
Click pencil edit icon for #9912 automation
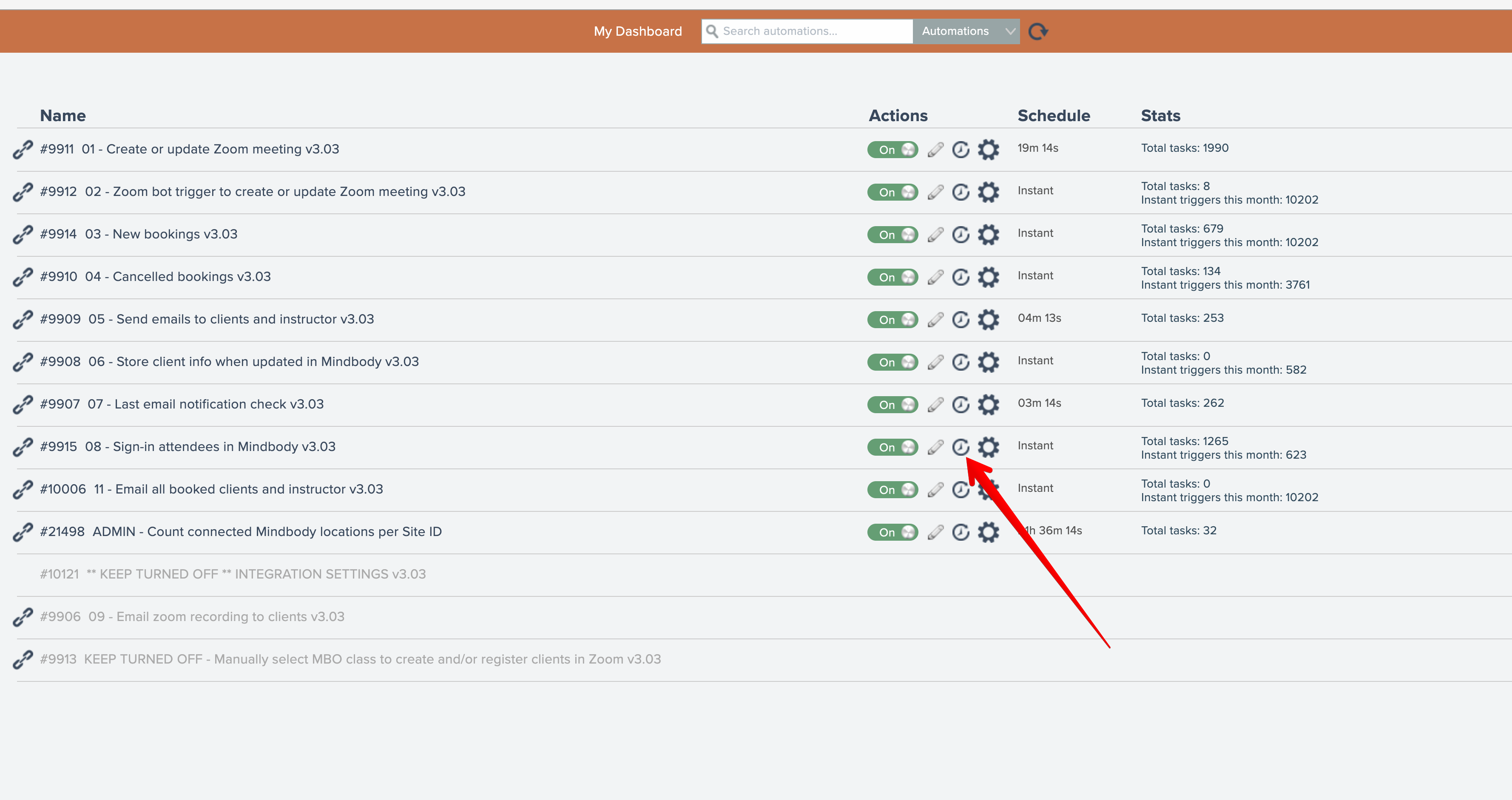935,192
